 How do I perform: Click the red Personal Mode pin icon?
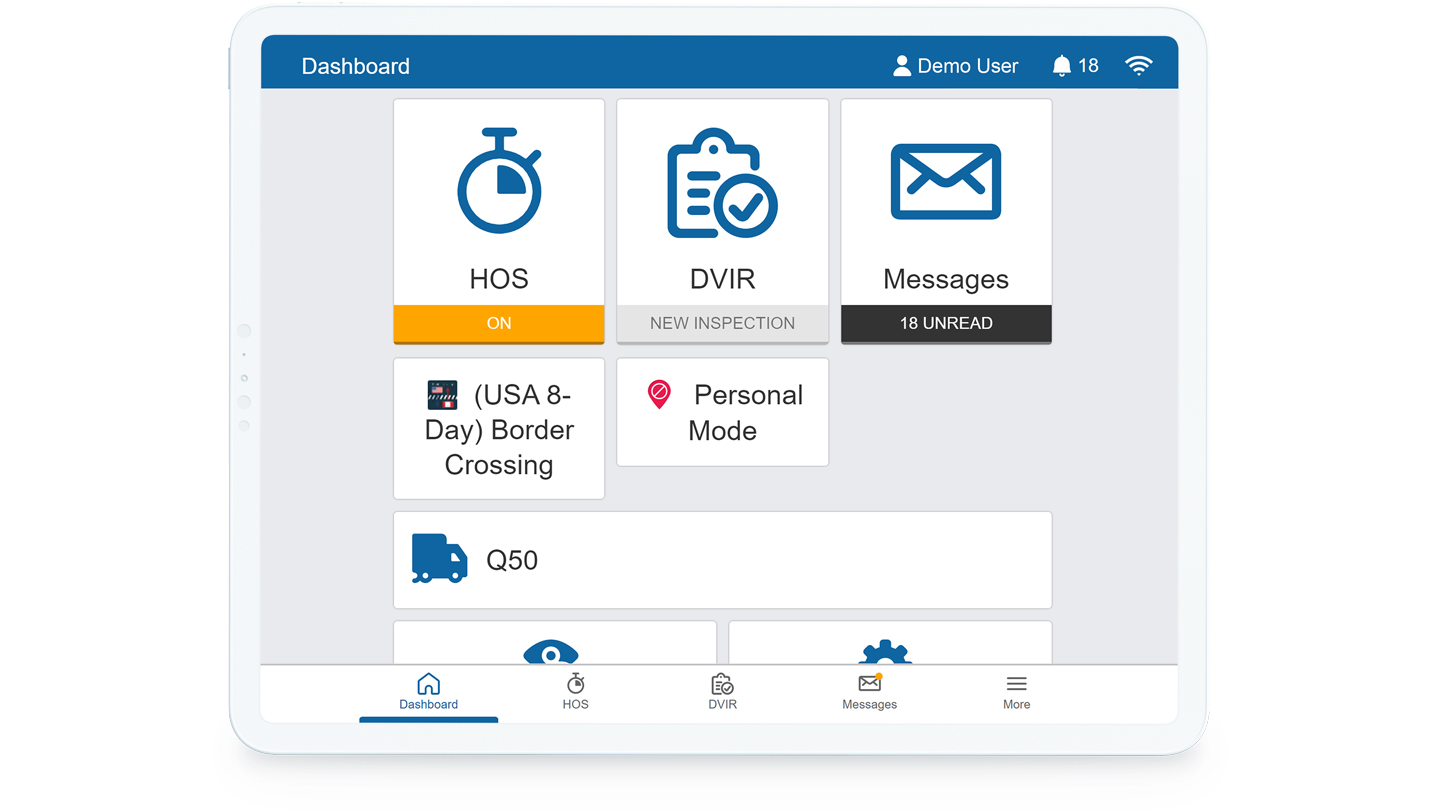[659, 394]
